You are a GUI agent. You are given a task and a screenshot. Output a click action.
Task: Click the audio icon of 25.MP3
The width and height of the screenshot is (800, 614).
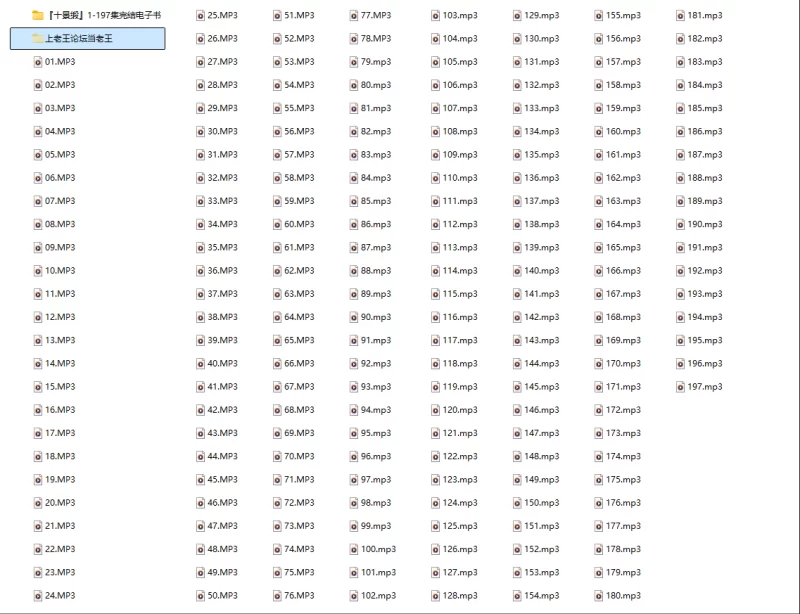[201, 15]
